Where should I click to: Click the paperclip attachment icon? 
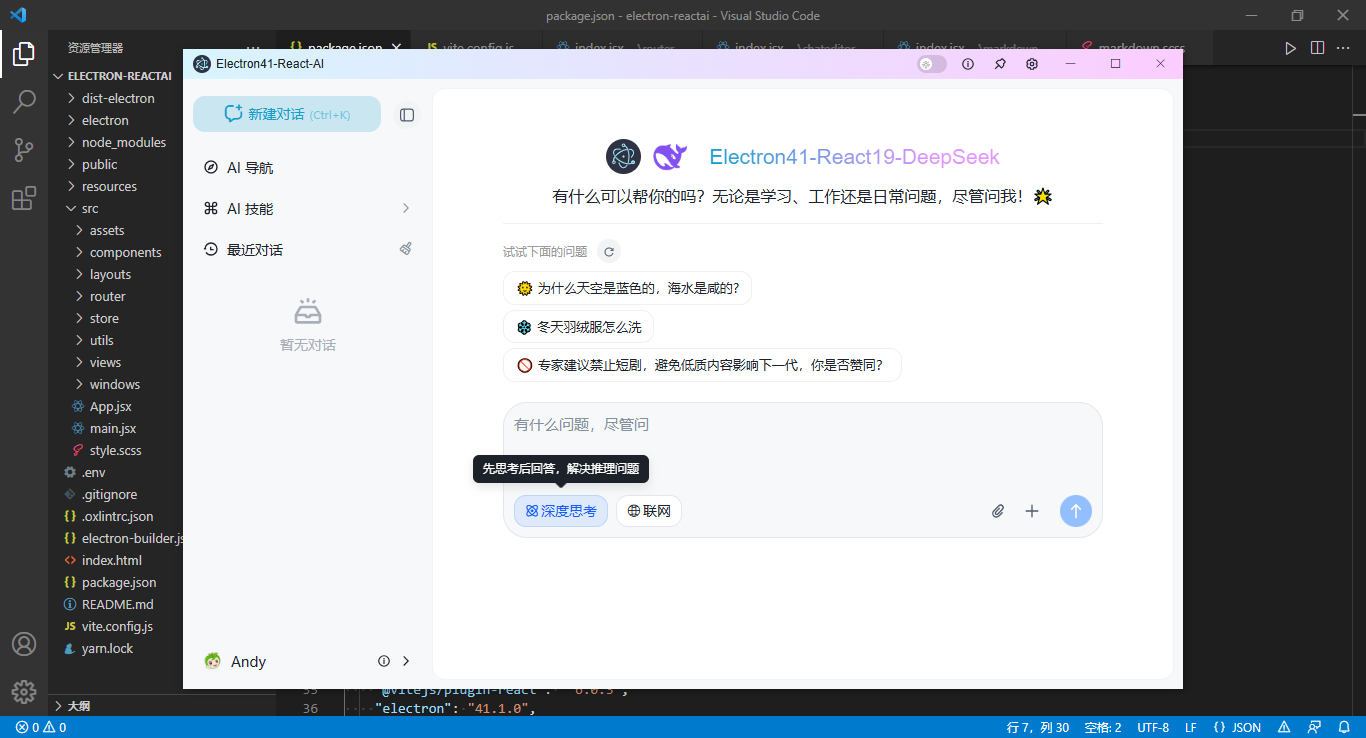point(997,511)
